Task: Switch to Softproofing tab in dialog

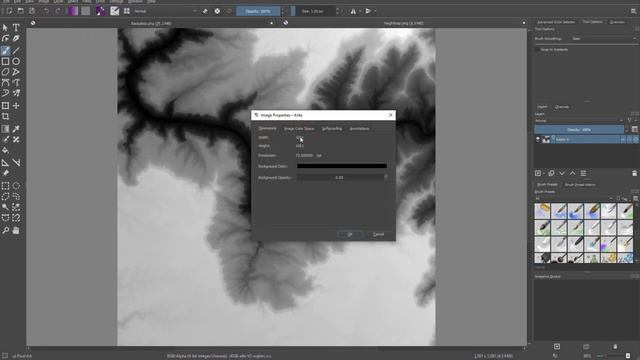Action: tap(332, 129)
